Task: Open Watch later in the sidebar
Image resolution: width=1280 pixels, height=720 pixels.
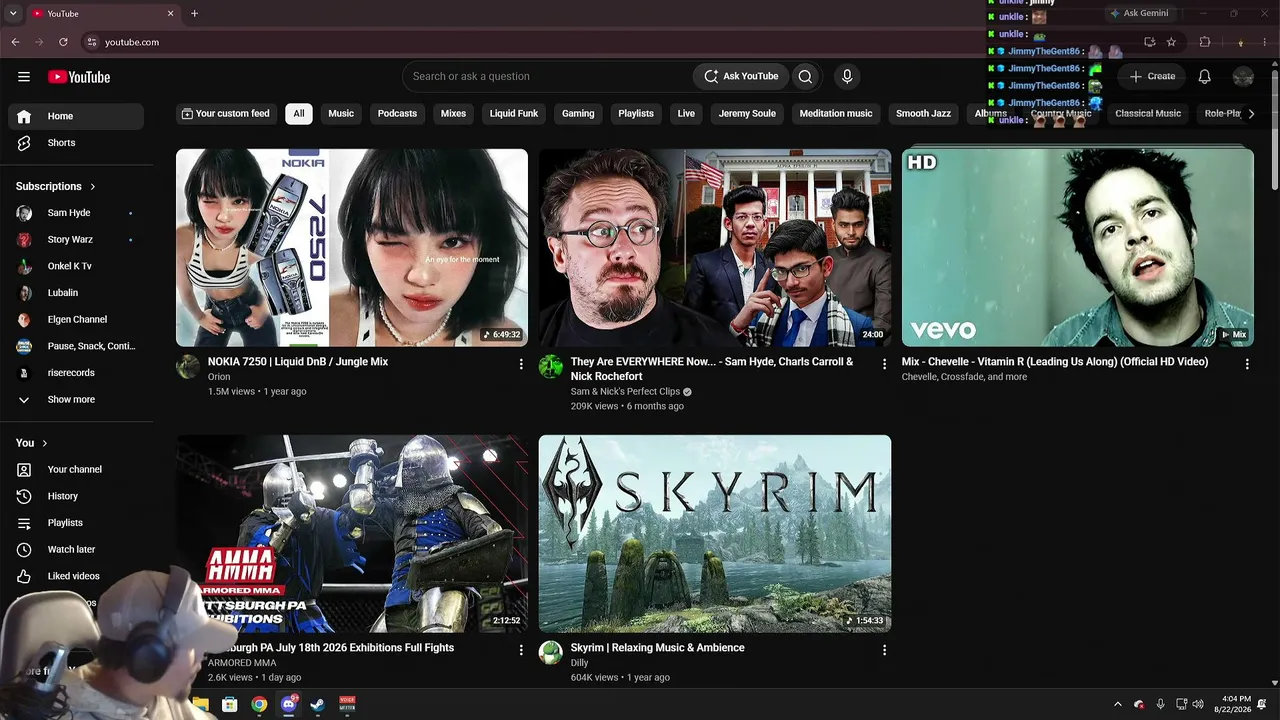Action: (76, 549)
